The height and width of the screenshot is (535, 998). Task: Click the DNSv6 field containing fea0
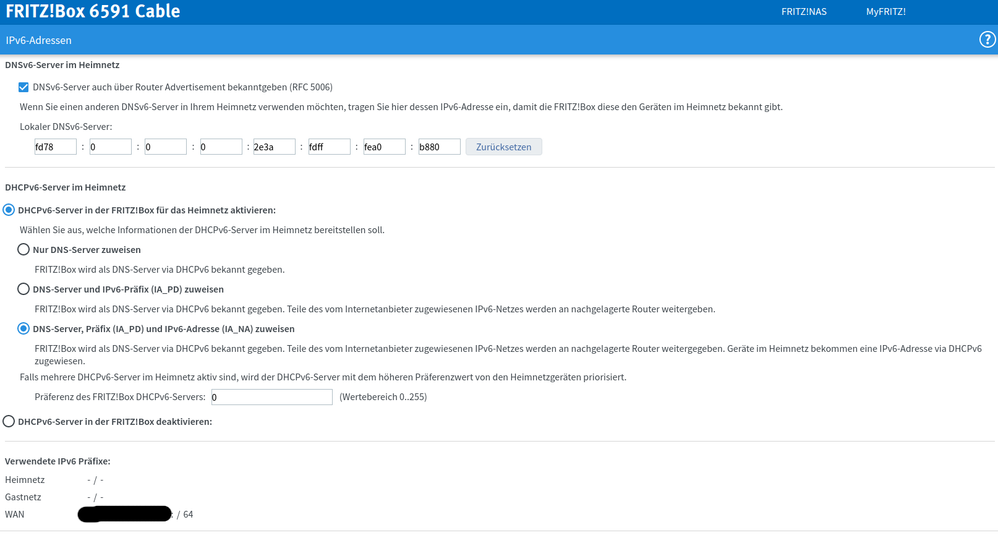[384, 147]
